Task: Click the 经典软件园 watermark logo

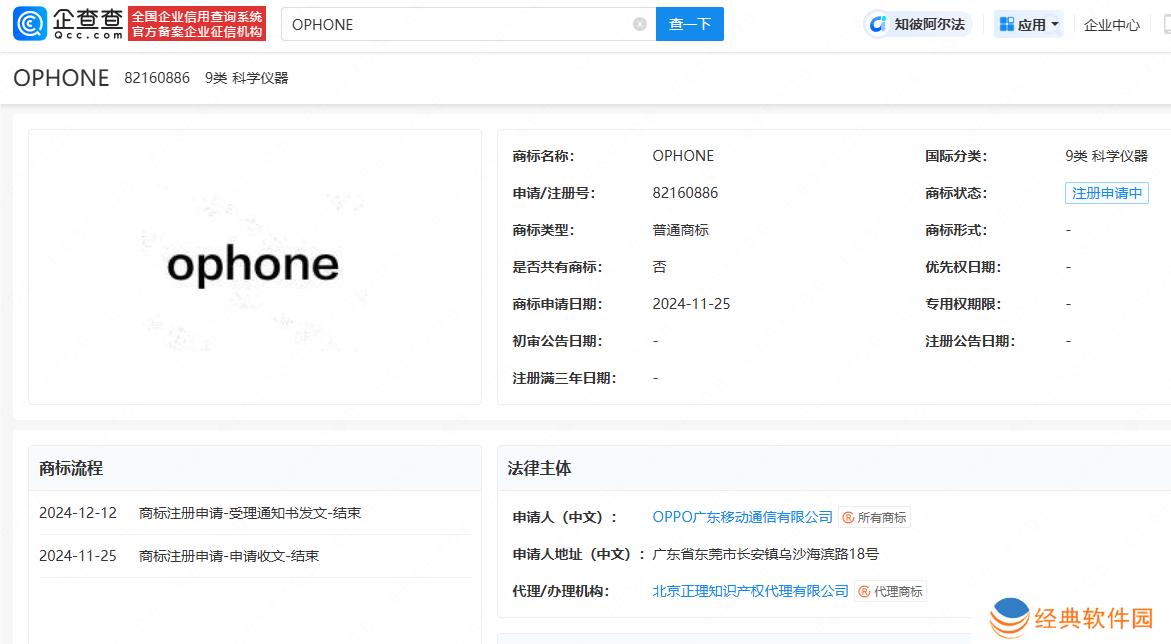Action: [x=1010, y=618]
